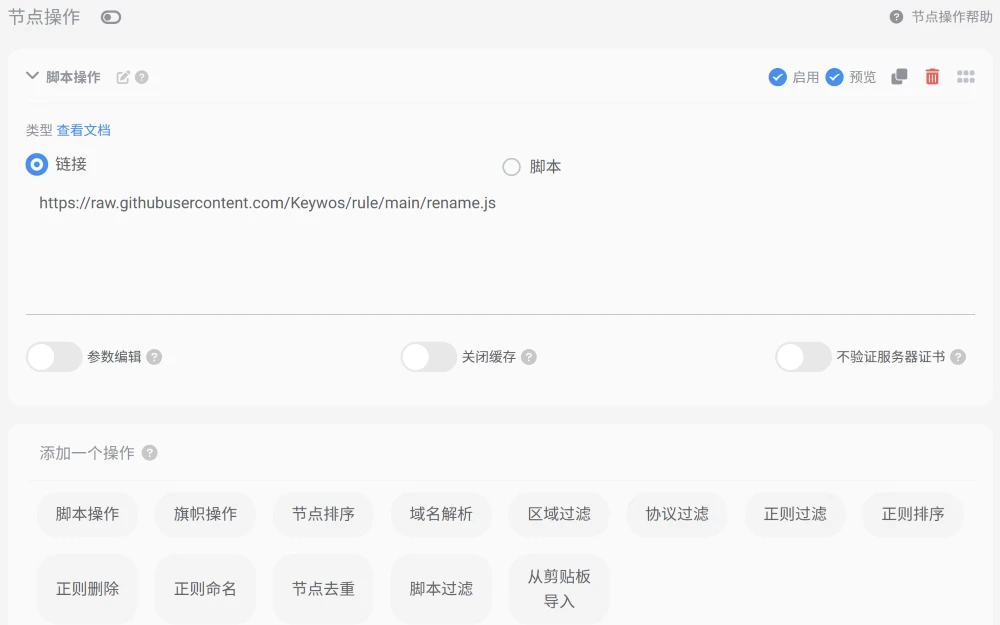Click help icon beside 添加一个操作
Image resolution: width=1000 pixels, height=625 pixels.
[149, 453]
